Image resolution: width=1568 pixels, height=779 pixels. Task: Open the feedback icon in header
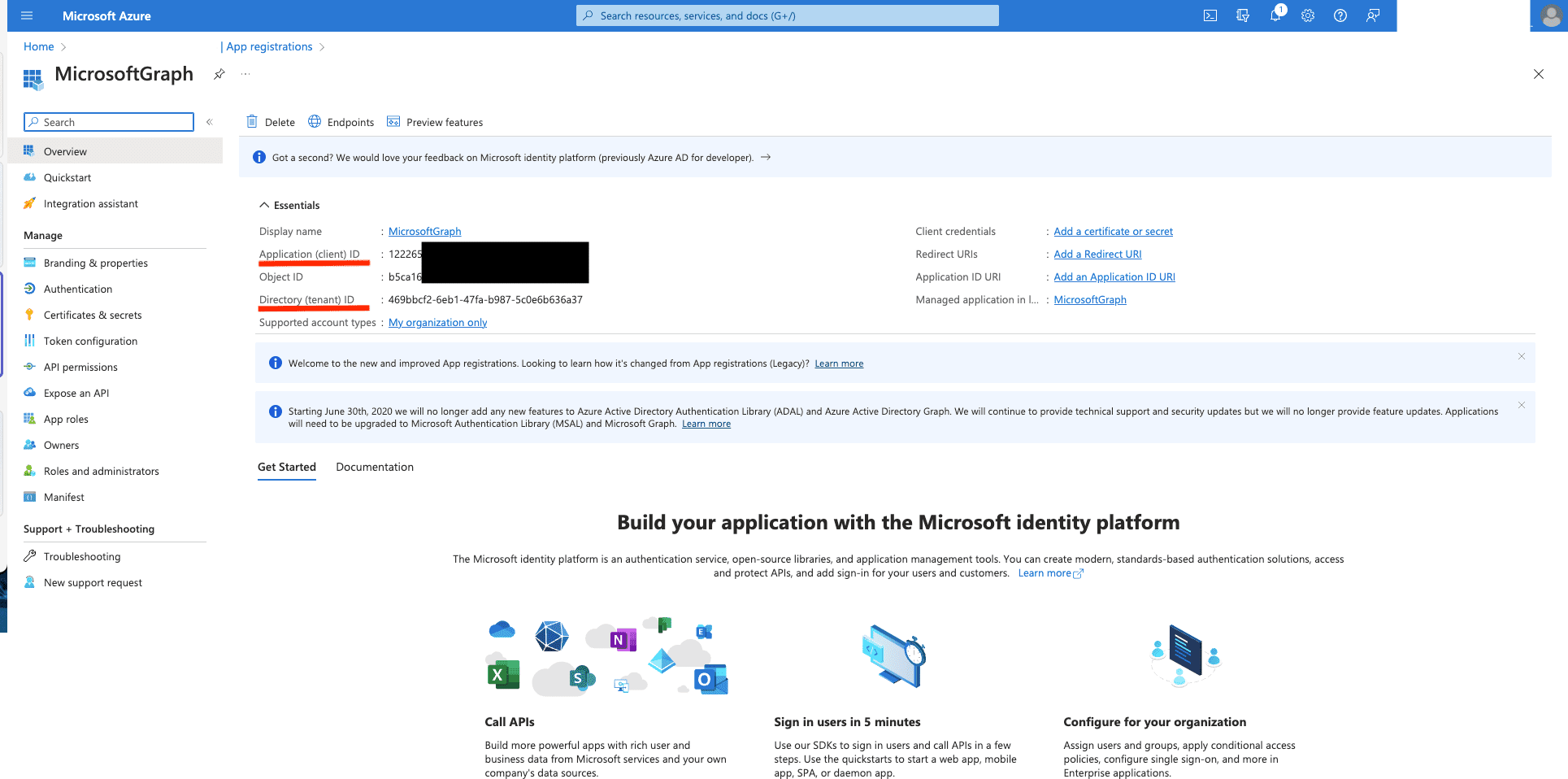(x=1372, y=15)
